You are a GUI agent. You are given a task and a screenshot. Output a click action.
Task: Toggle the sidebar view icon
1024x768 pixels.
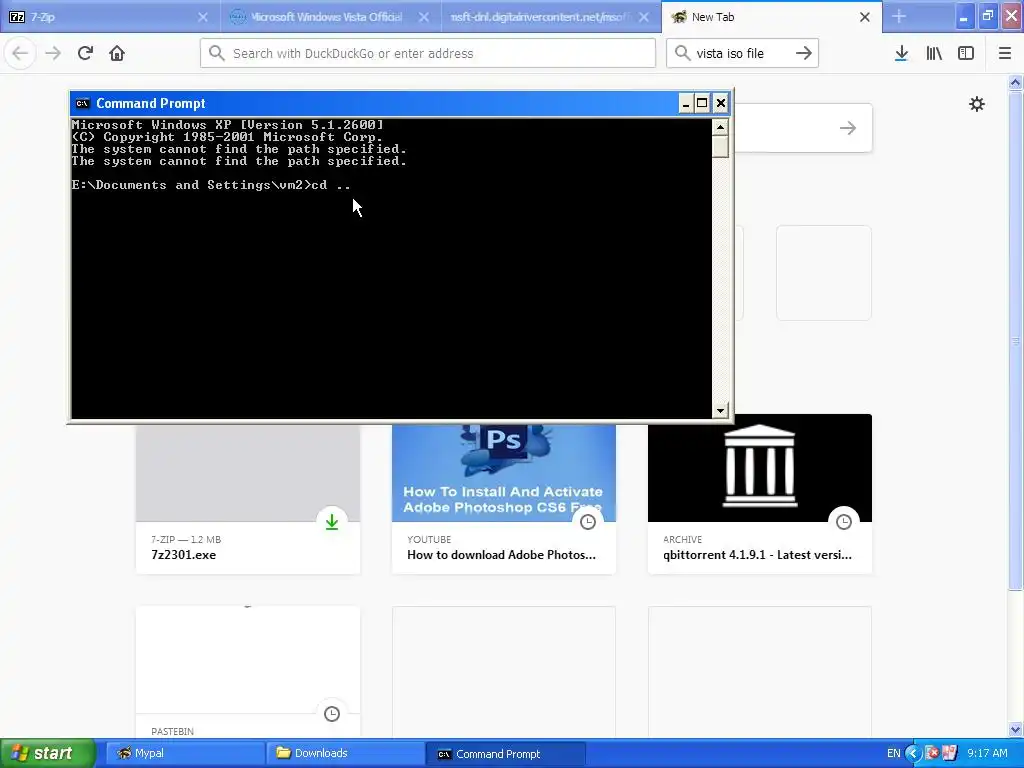click(x=966, y=53)
